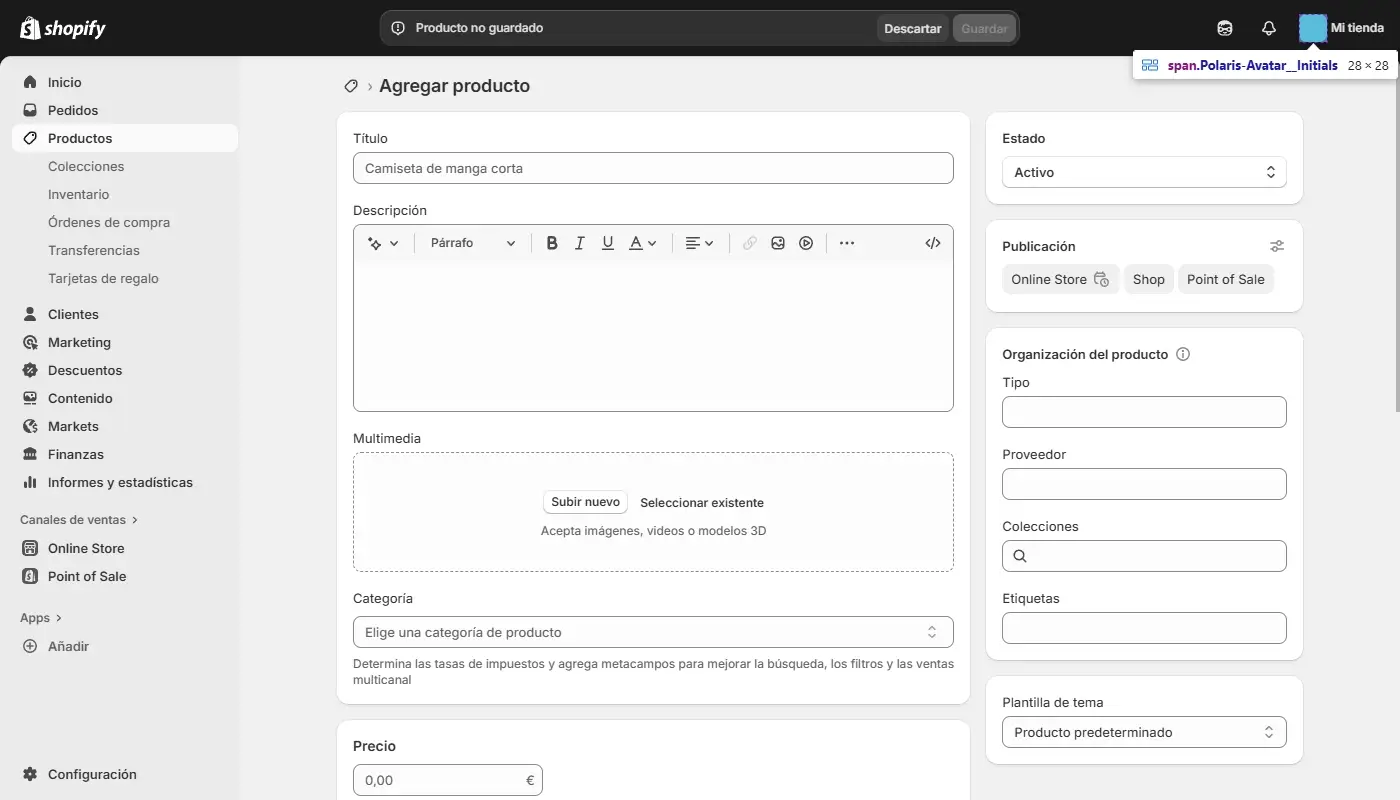Apply italic formatting in the description editor
Screen dimensions: 1400x800
pyautogui.click(x=579, y=242)
